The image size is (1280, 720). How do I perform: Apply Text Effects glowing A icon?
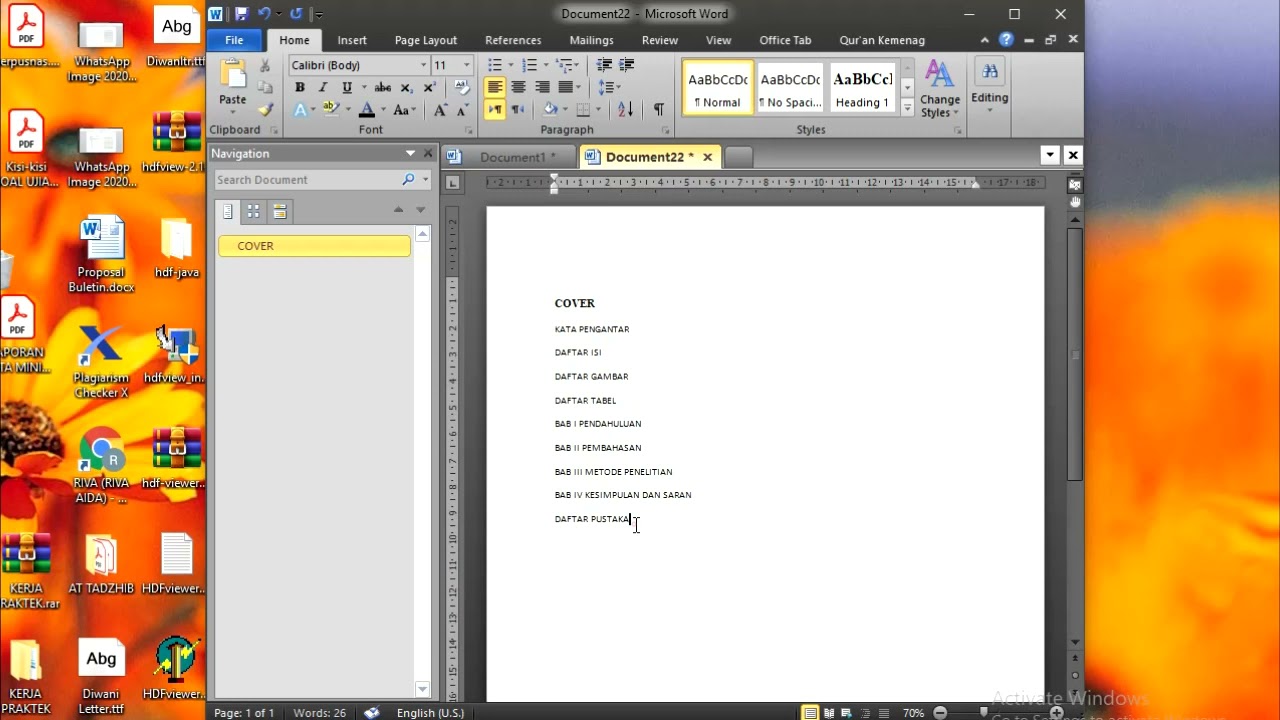click(300, 110)
